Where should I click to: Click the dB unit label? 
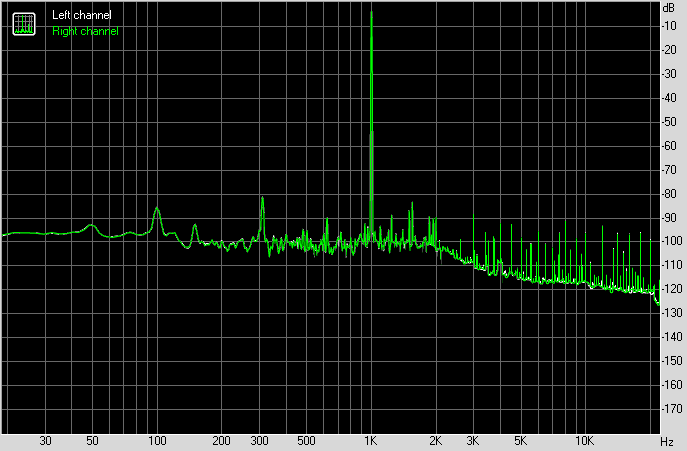pos(669,8)
